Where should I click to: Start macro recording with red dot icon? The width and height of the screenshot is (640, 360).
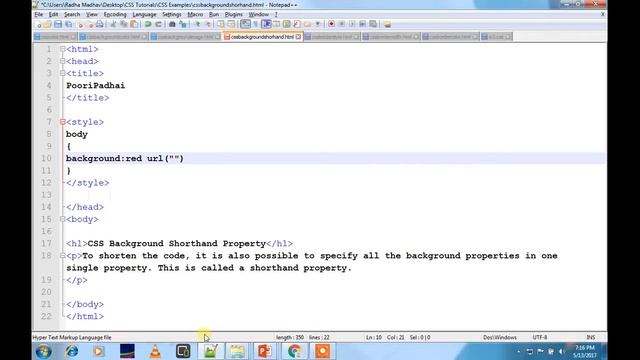pos(331,24)
